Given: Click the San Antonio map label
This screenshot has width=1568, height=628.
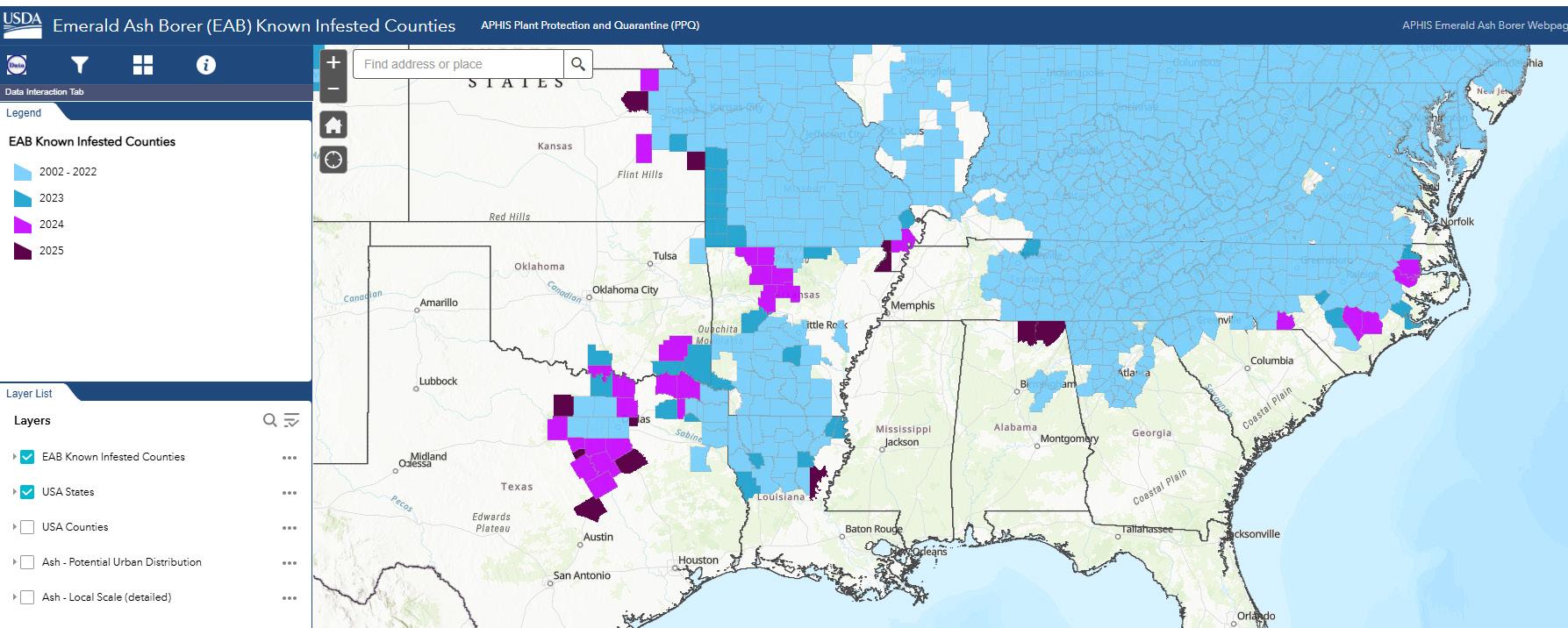Looking at the screenshot, I should pos(582,575).
